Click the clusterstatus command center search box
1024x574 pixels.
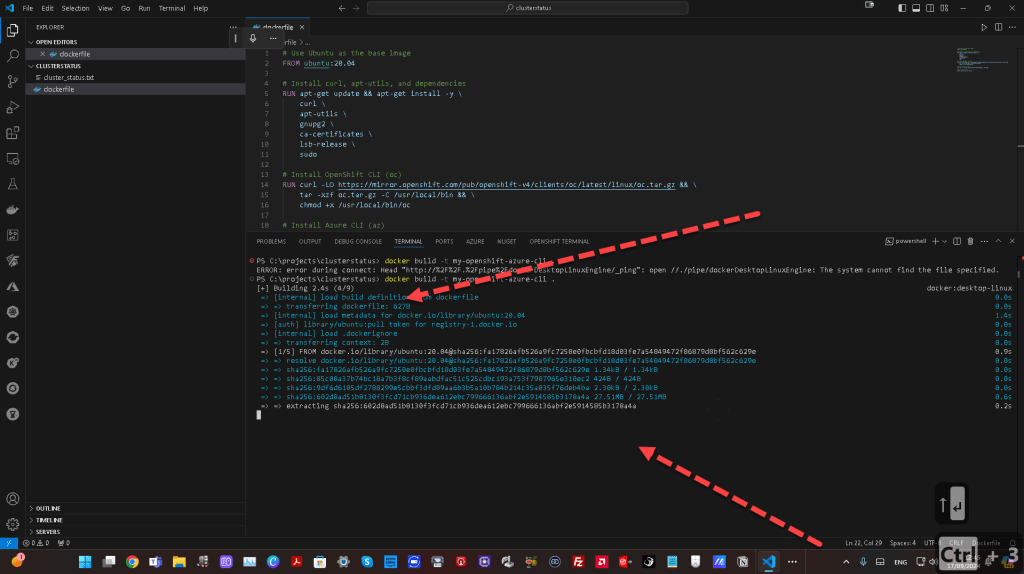point(528,8)
